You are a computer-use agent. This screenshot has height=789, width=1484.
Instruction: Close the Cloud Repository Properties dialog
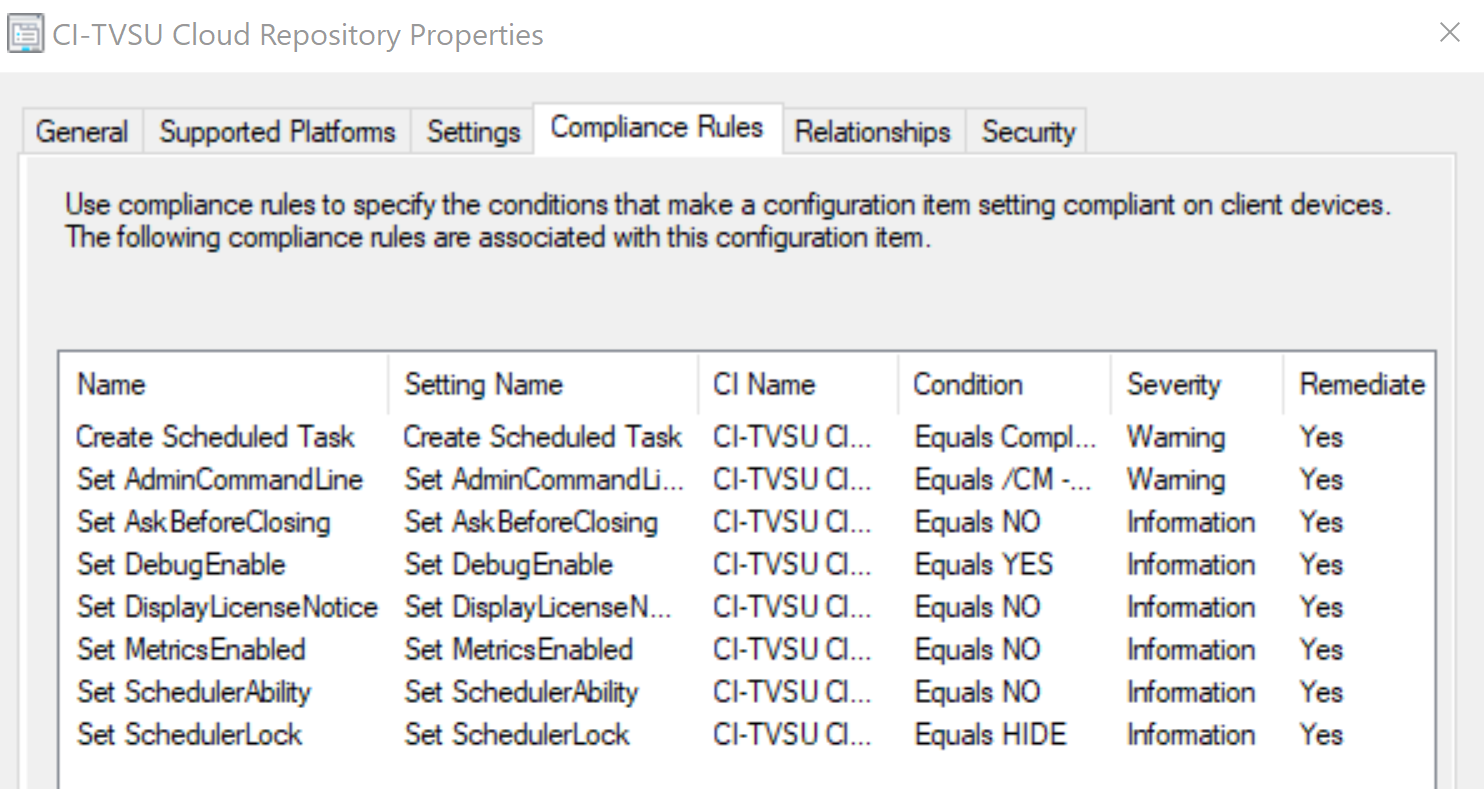(1449, 33)
